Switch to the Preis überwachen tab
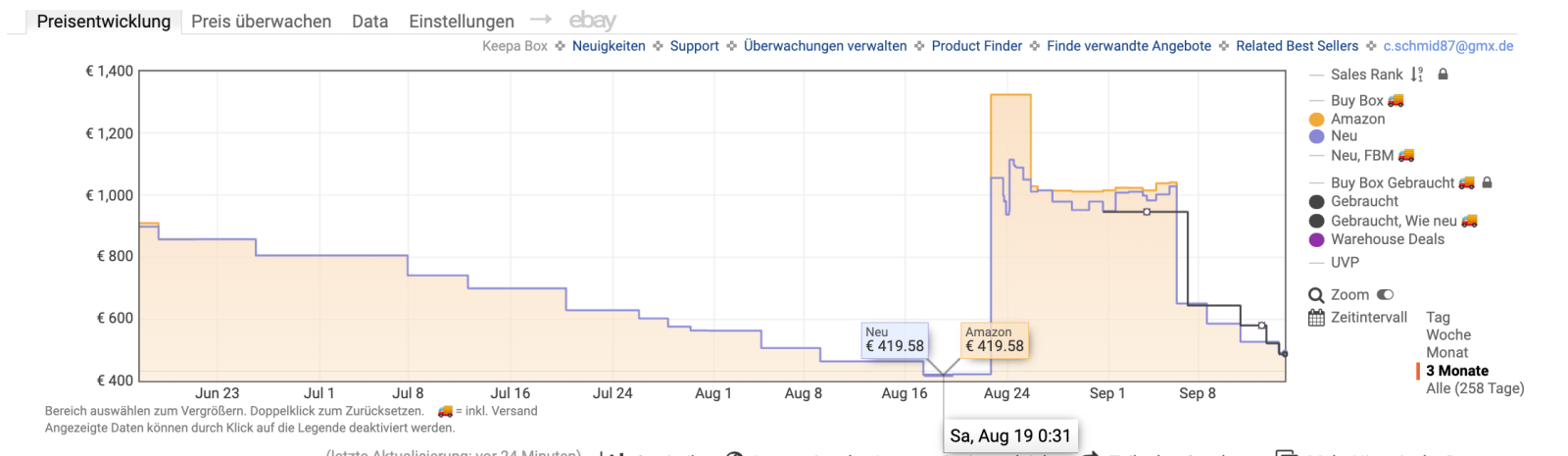The height and width of the screenshot is (456, 1568). (261, 22)
